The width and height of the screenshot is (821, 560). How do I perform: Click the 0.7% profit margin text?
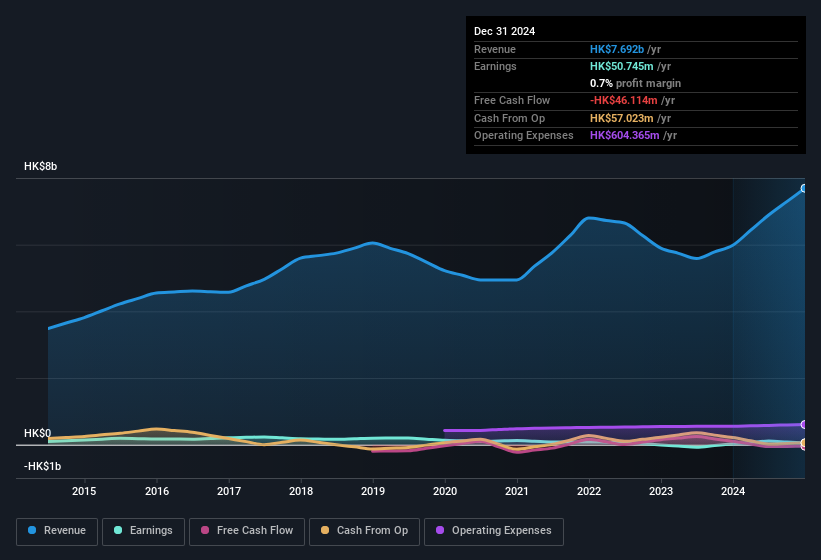[x=635, y=83]
